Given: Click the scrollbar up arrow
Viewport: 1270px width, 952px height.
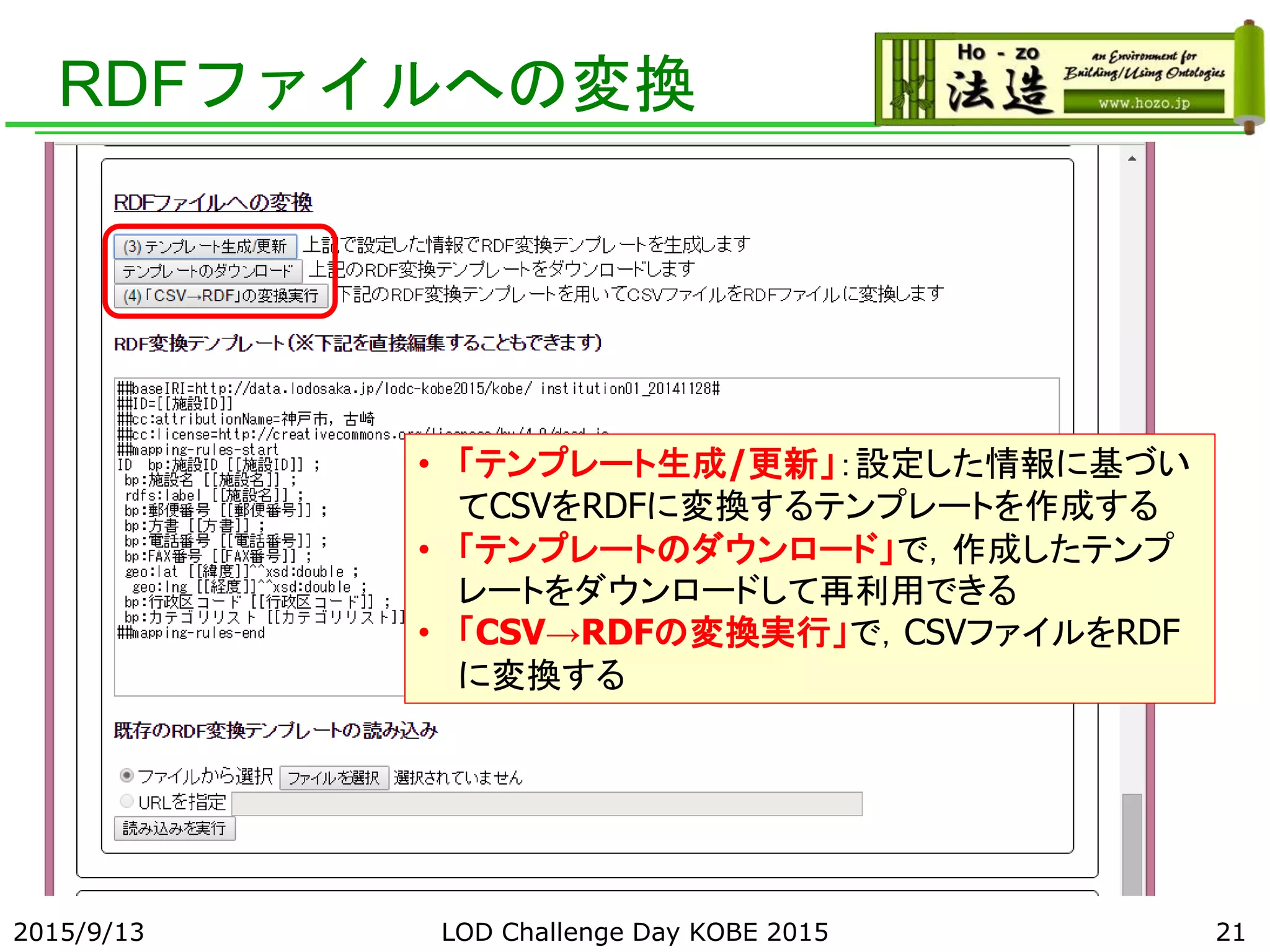Looking at the screenshot, I should (1132, 159).
